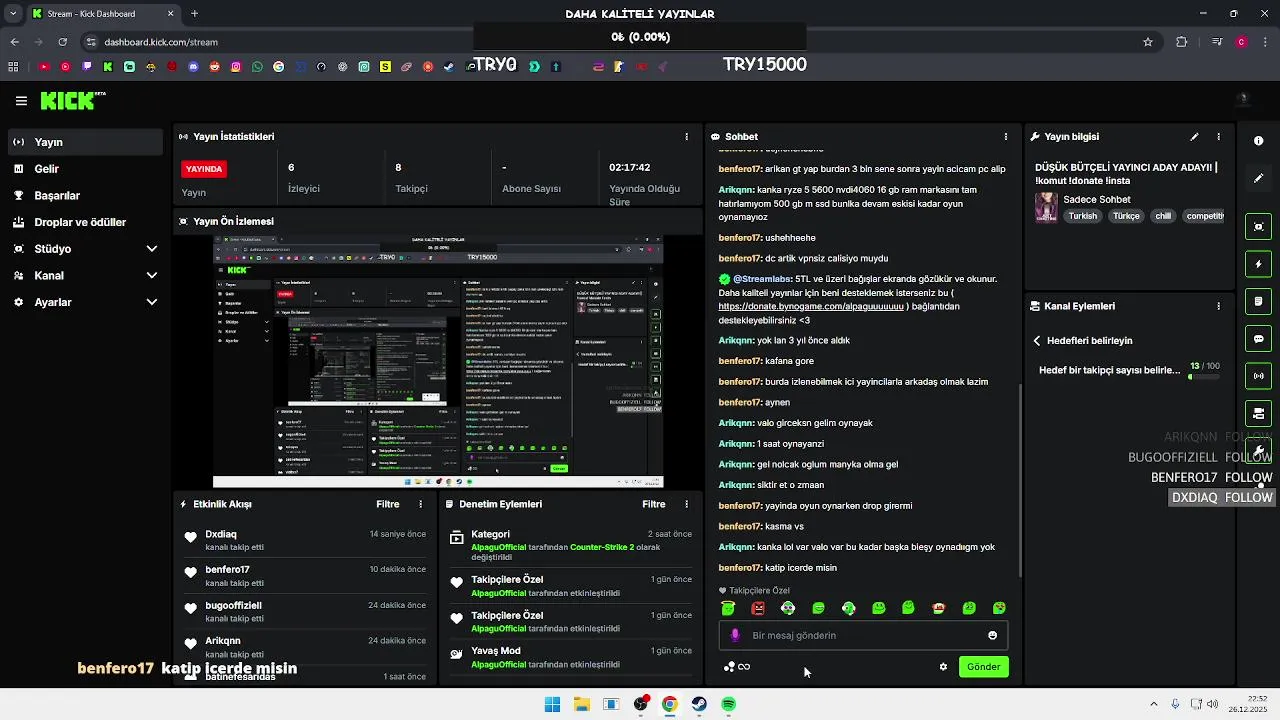
Task: Open the Discord bookmark icon
Action: pyautogui.click(x=193, y=67)
